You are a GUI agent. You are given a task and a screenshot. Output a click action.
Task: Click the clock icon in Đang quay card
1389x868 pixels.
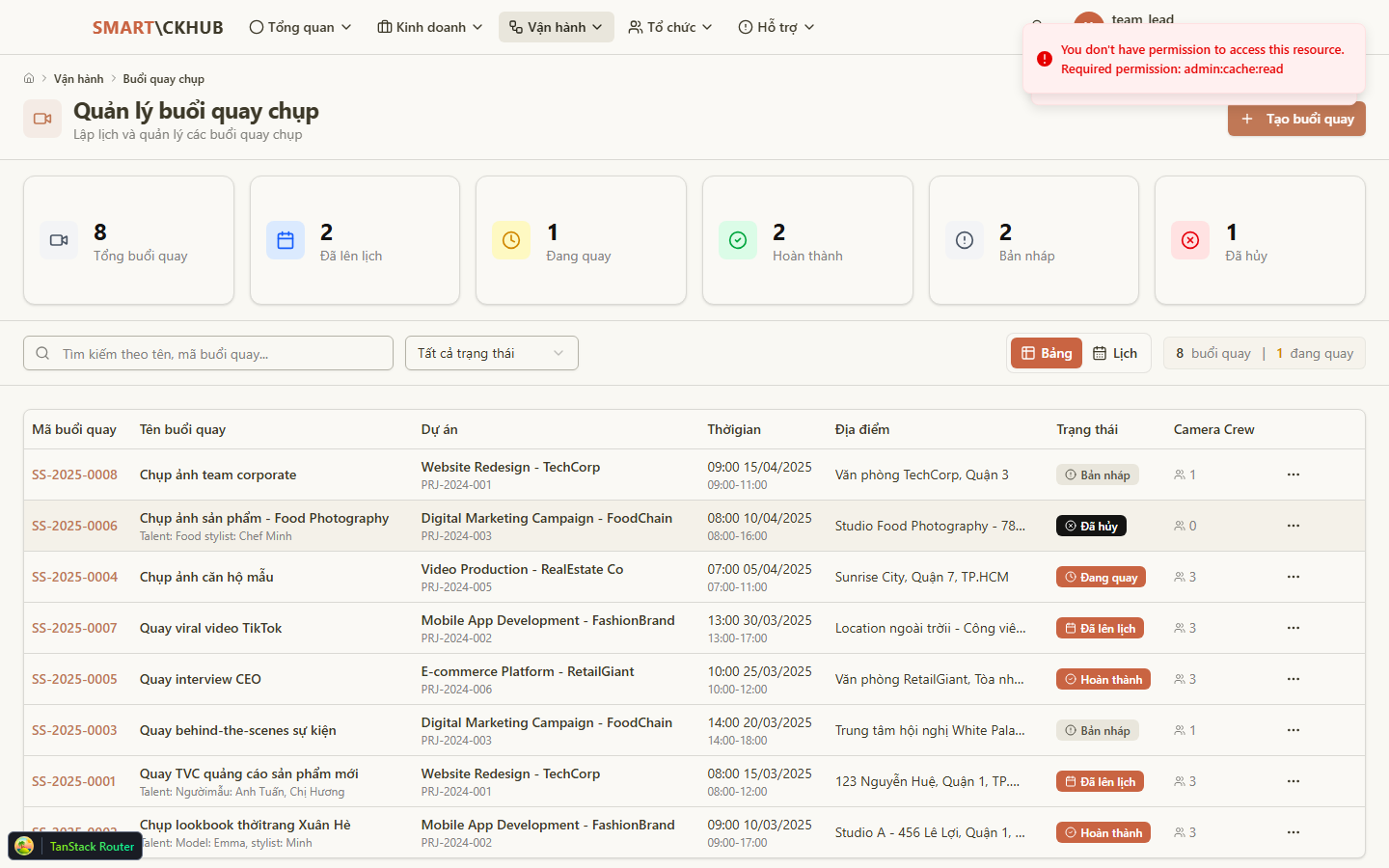pyautogui.click(x=511, y=240)
